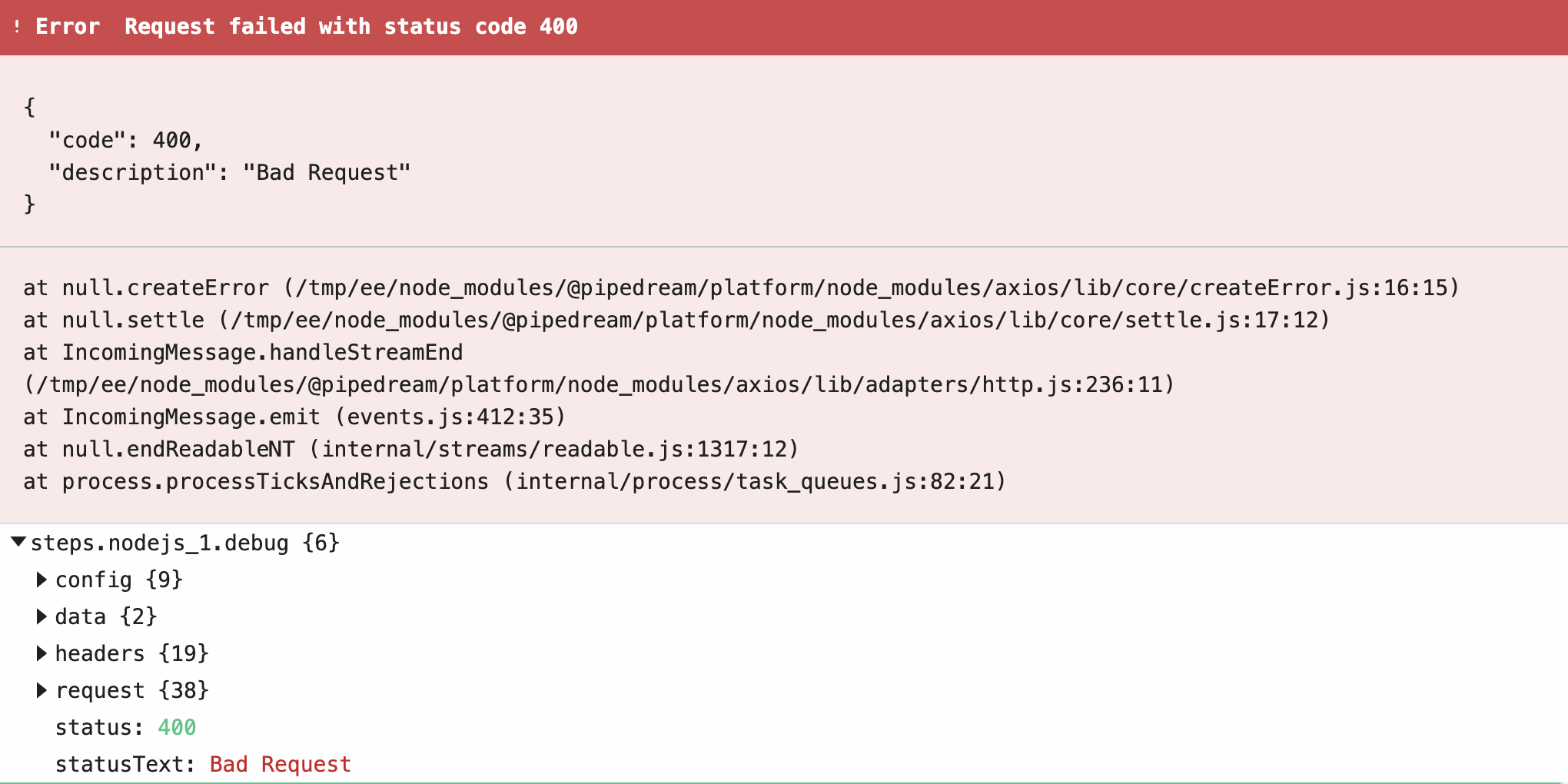This screenshot has width=1568, height=784.
Task: Click the null.settle stack trace line
Action: 676,320
